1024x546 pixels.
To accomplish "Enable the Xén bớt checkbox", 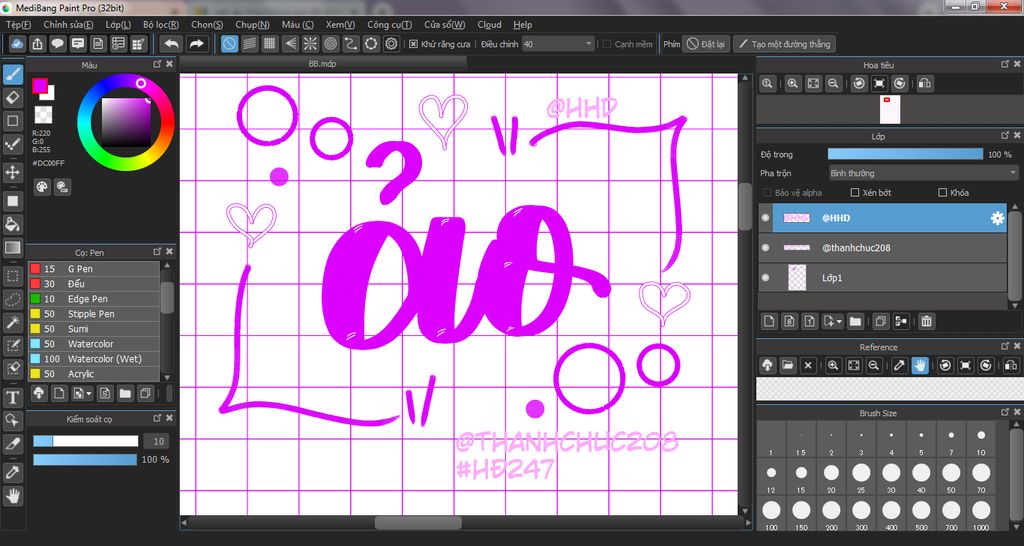I will click(855, 193).
